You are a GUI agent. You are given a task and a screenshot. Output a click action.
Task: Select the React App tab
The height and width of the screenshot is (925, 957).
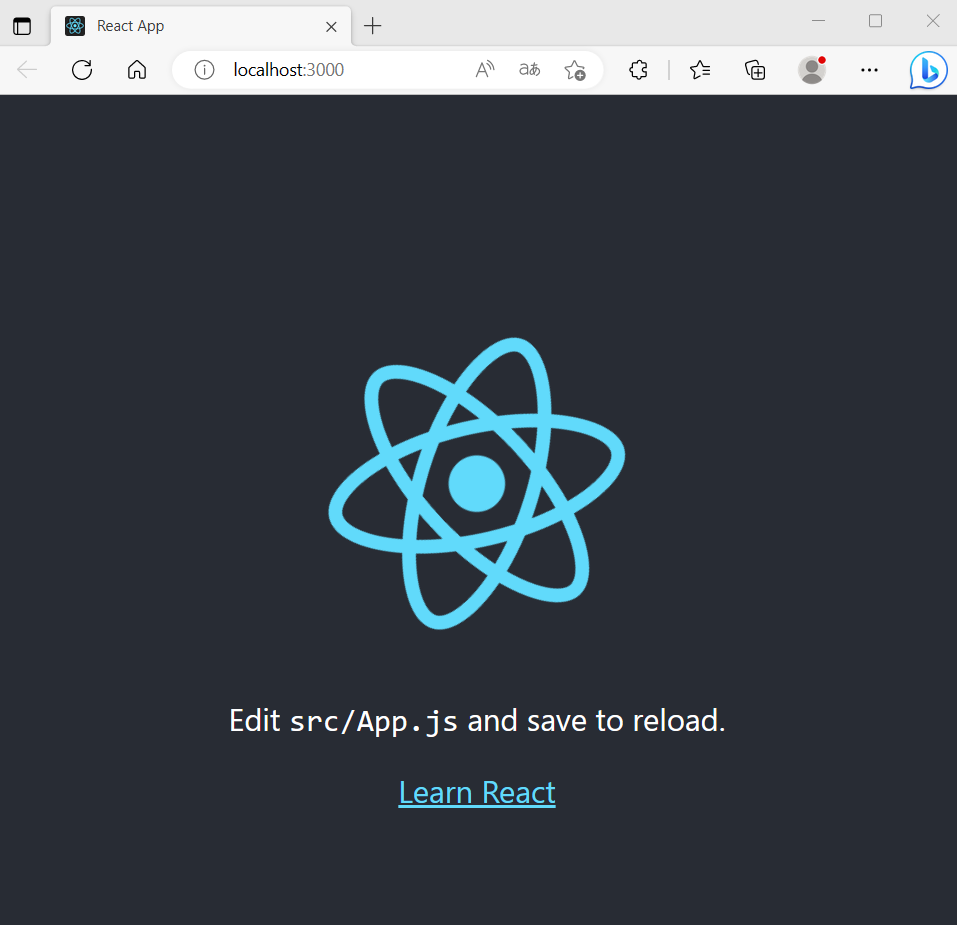pos(201,26)
